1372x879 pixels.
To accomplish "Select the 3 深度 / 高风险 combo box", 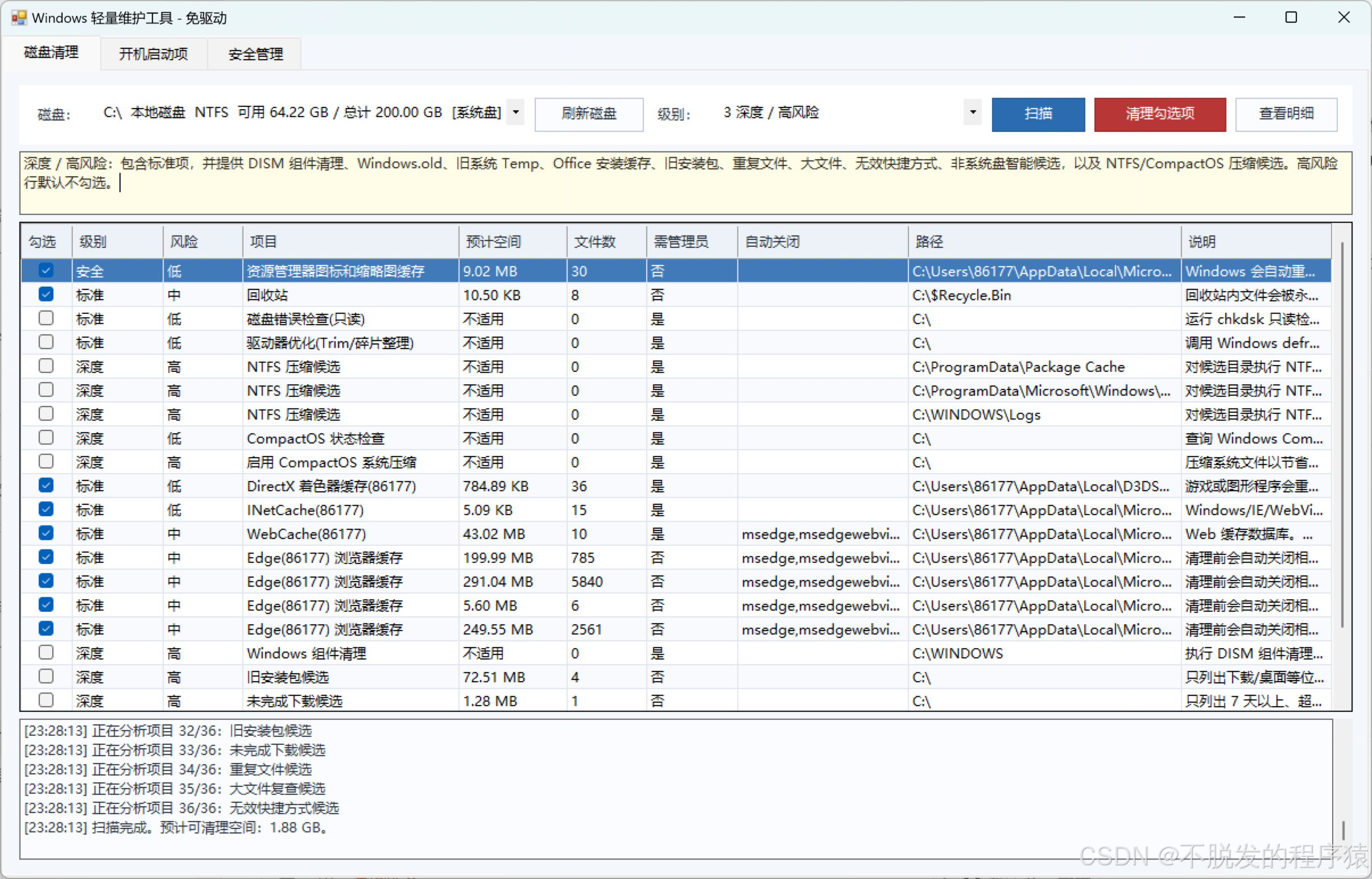I will click(850, 113).
